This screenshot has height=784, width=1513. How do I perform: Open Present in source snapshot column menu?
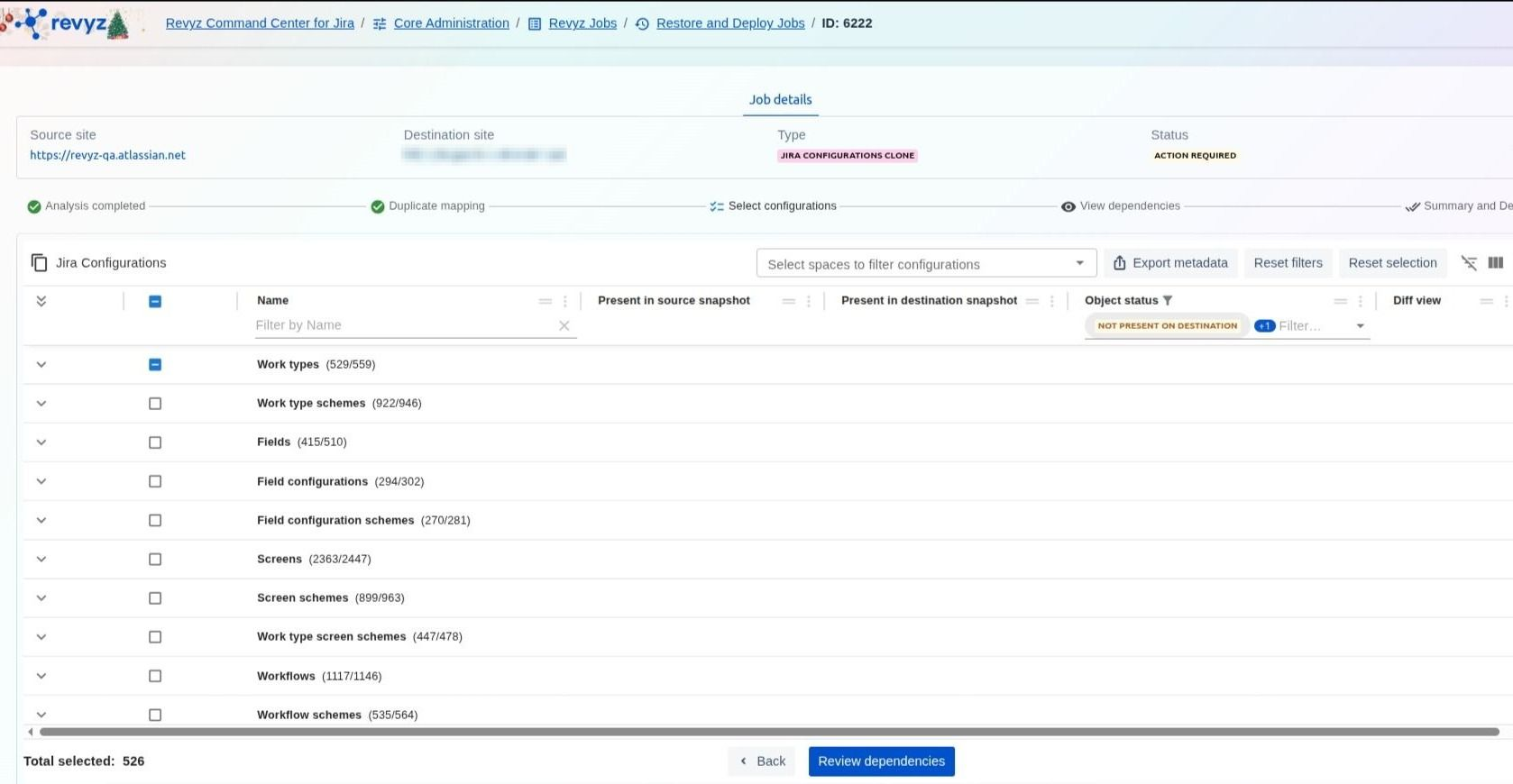pos(809,301)
